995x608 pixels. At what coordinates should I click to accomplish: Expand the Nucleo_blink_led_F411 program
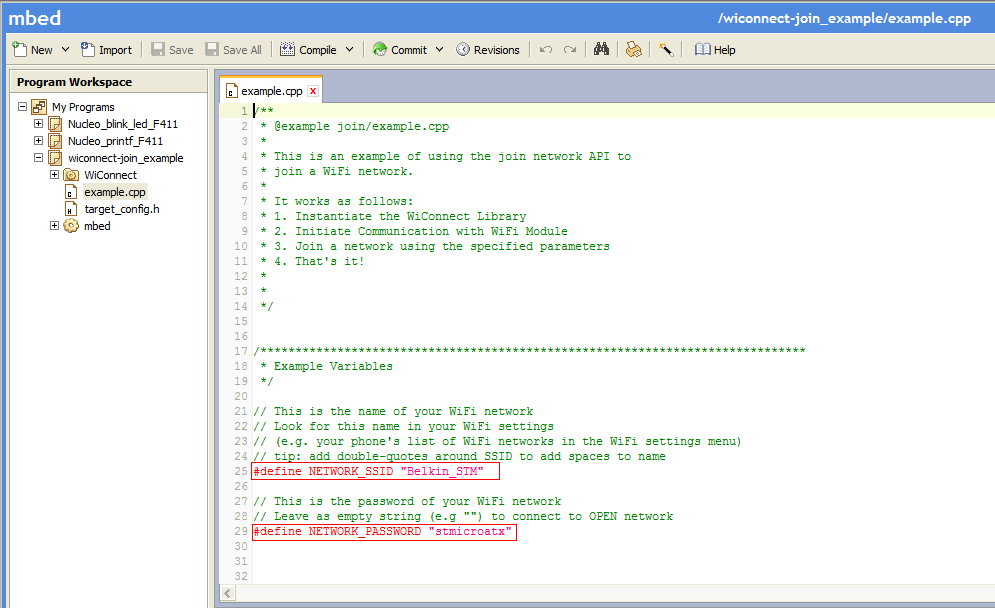(x=39, y=124)
